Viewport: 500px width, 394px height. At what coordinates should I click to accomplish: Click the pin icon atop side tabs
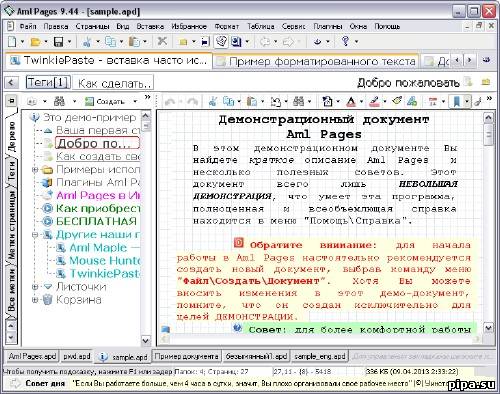(x=12, y=100)
